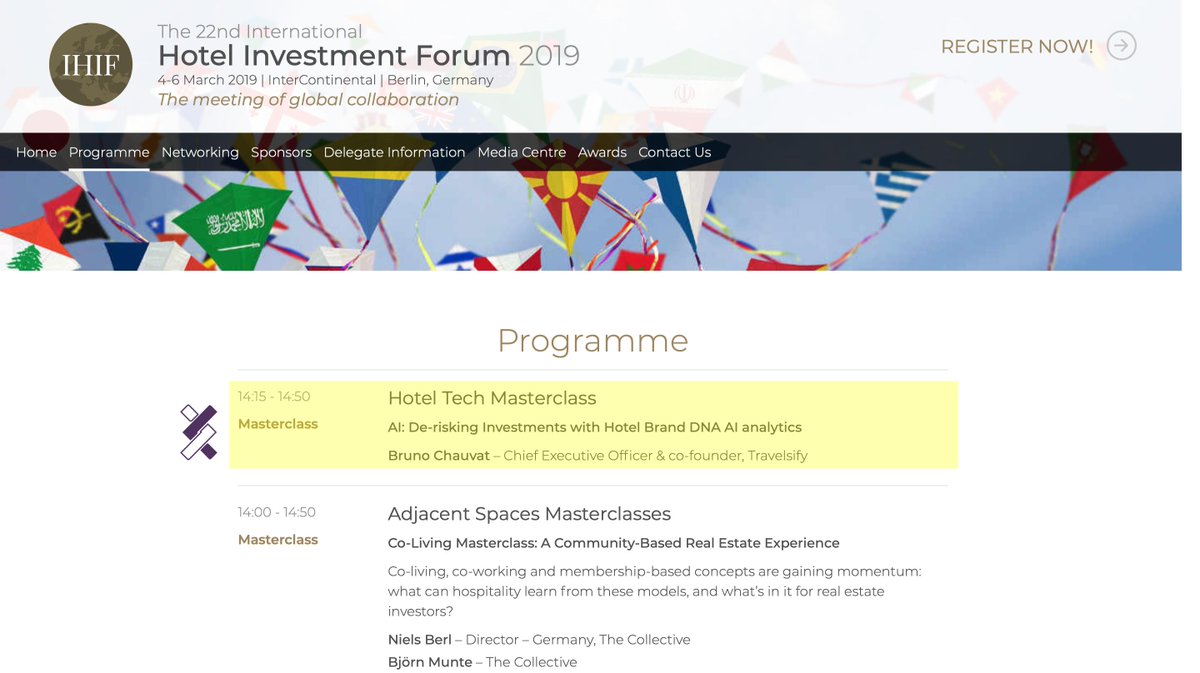The width and height of the screenshot is (1200, 673).
Task: Select the Networking navigation item
Action: [200, 152]
